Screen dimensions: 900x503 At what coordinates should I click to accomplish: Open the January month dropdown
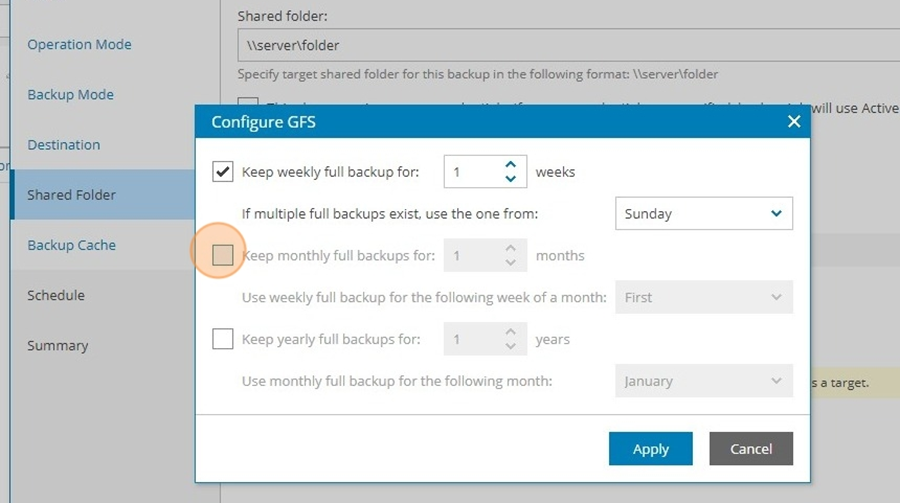point(704,381)
